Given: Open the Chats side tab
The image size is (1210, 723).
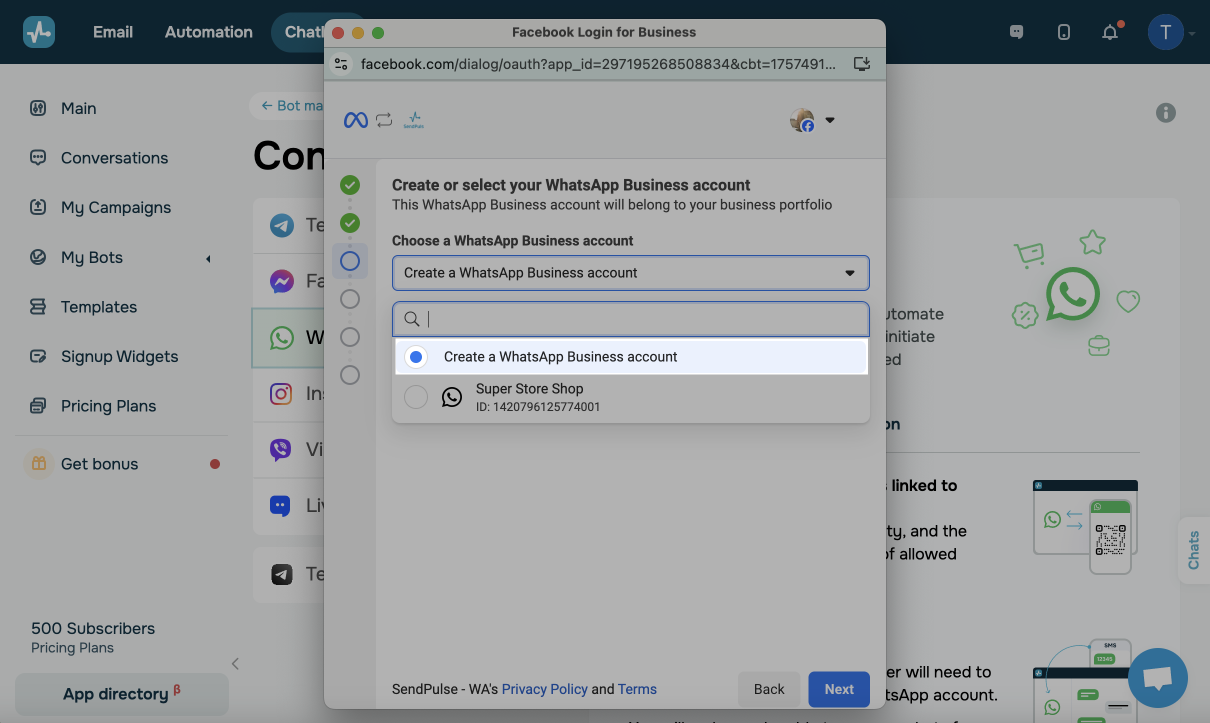Looking at the screenshot, I should 1194,550.
